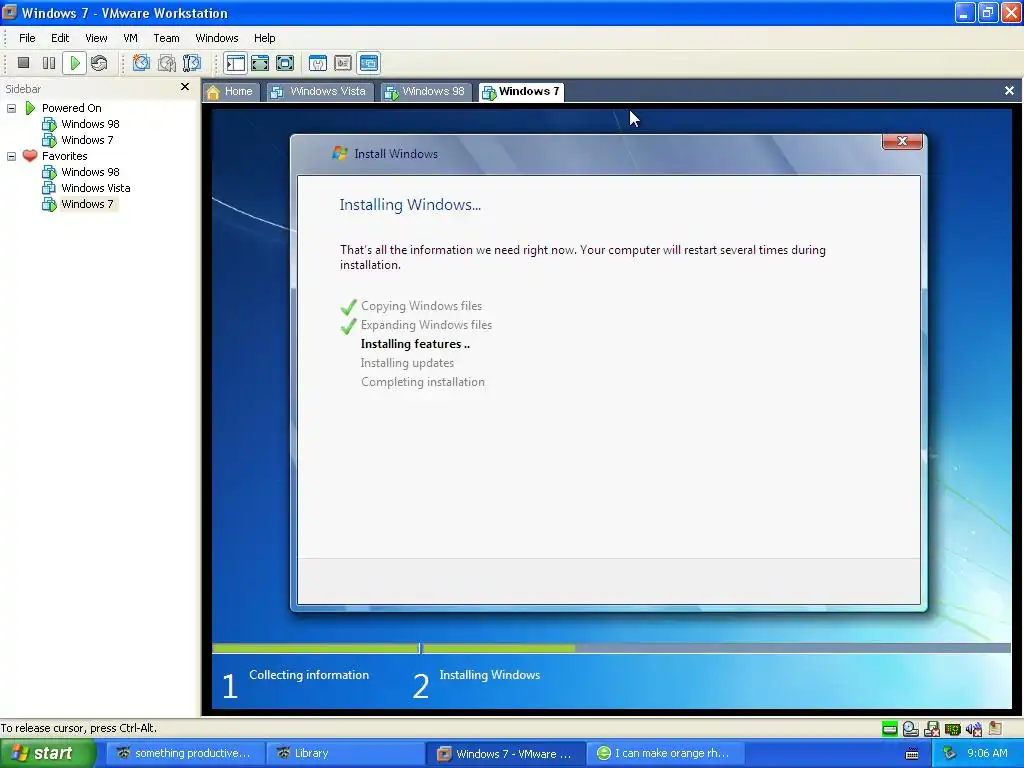
Task: Switch to the Windows Vista tab
Action: click(319, 91)
